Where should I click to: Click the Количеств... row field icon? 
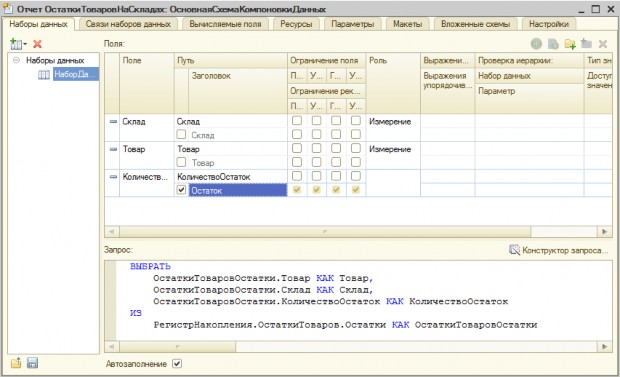pyautogui.click(x=113, y=177)
